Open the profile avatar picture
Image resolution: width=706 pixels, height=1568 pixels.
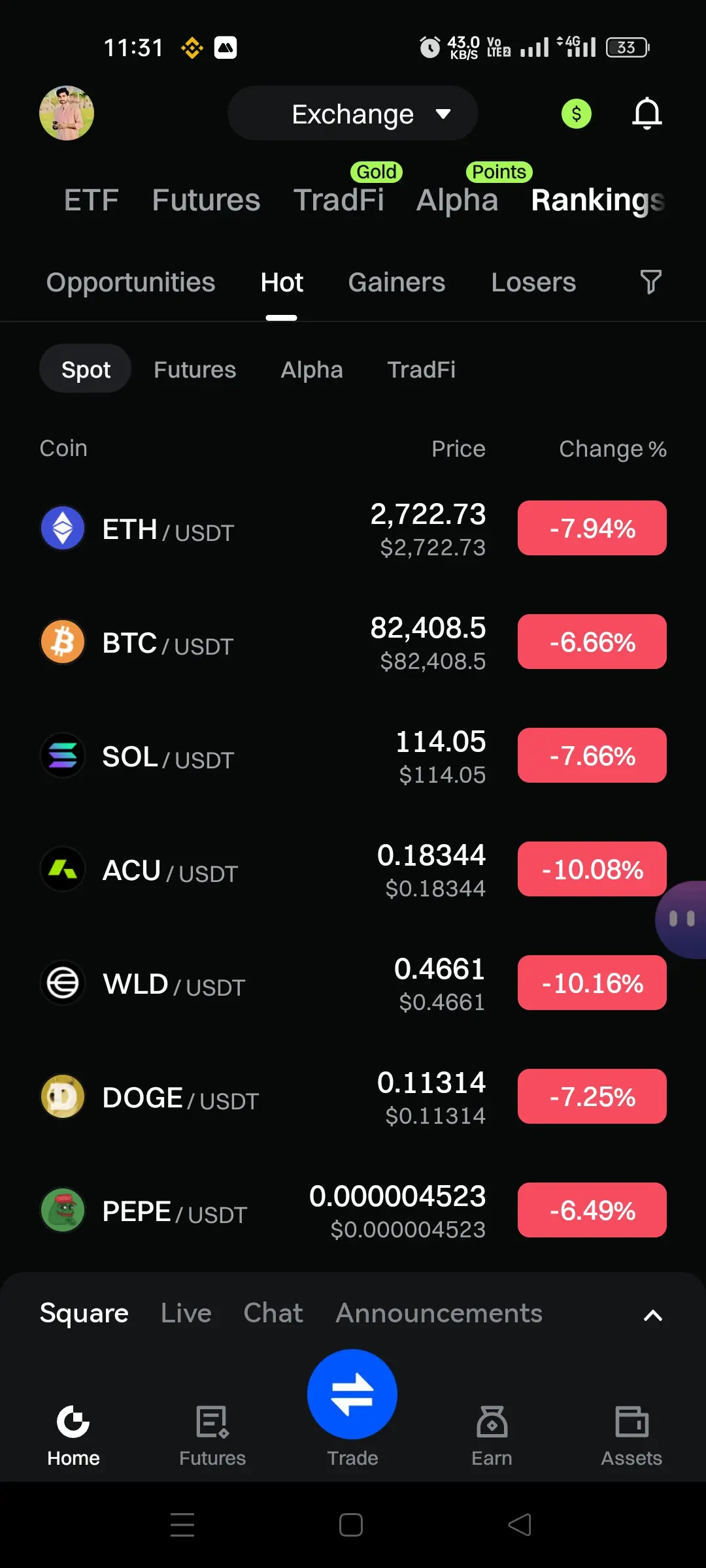67,113
